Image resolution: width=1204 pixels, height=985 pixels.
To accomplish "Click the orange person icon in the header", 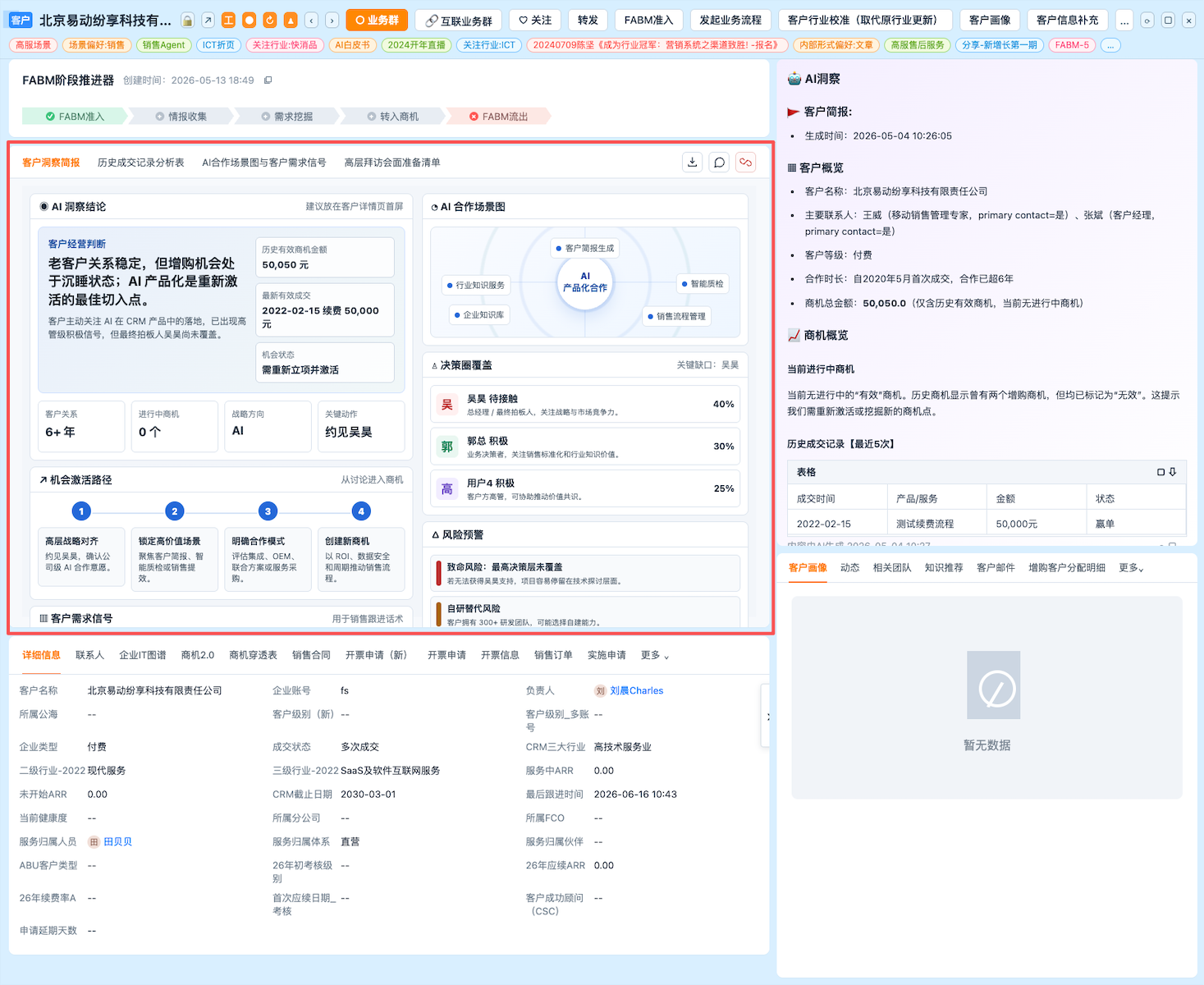I will (x=291, y=21).
